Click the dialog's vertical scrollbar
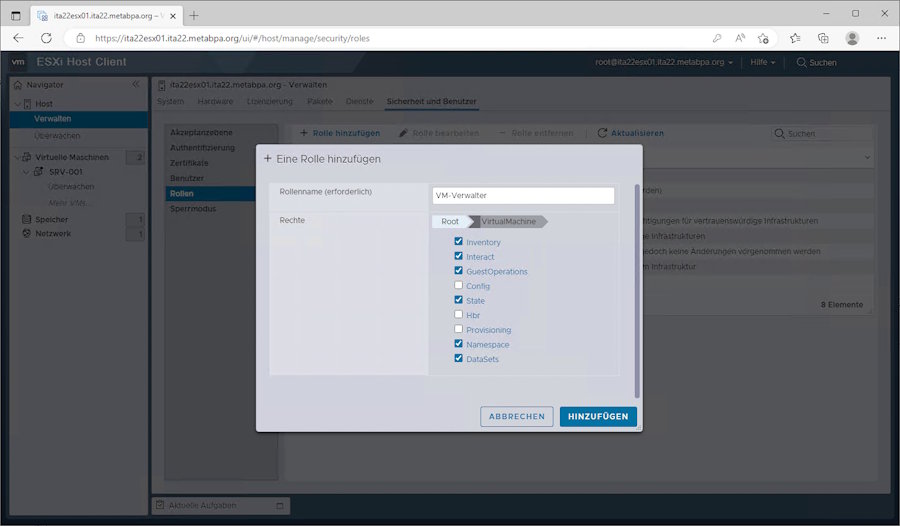 [637, 291]
